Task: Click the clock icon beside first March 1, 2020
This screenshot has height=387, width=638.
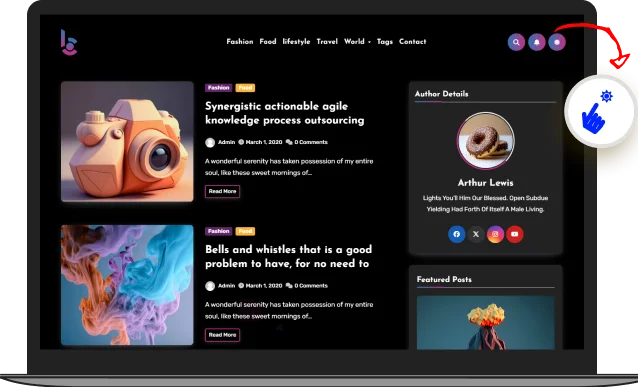Action: pos(241,142)
